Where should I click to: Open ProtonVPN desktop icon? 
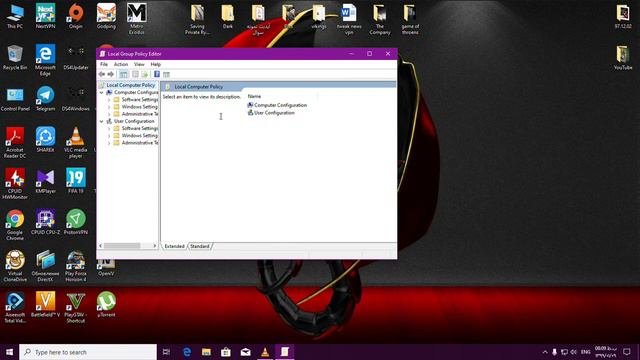(x=76, y=223)
